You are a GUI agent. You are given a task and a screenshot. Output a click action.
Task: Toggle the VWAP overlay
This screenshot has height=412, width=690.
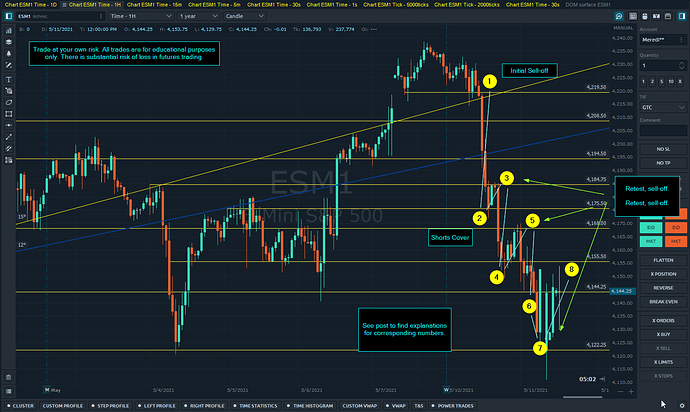(x=396, y=406)
